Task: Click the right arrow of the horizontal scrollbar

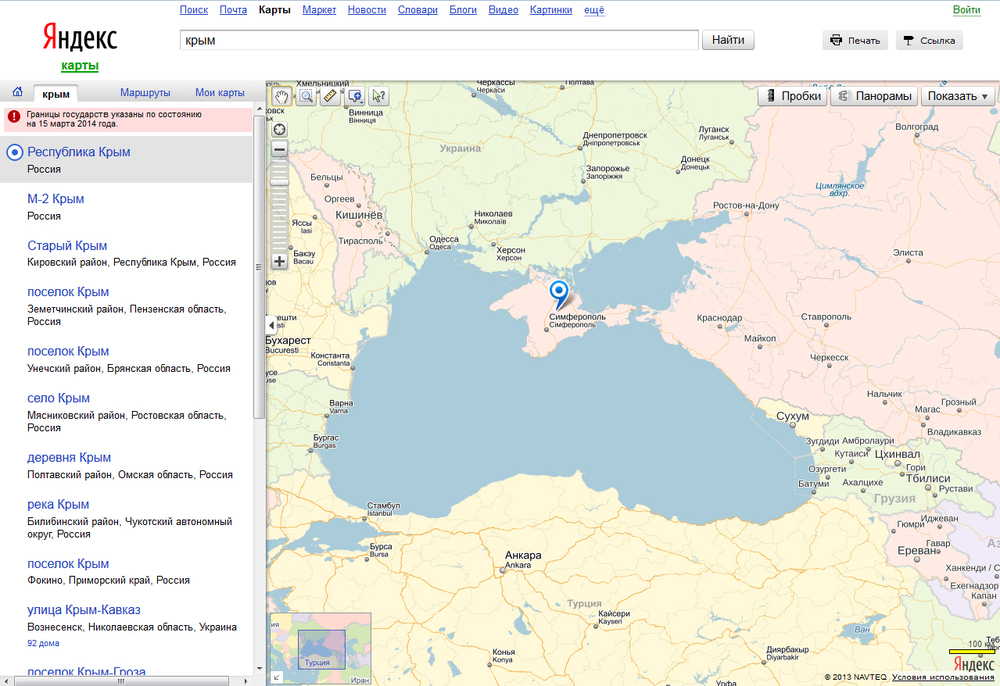Action: click(x=246, y=681)
